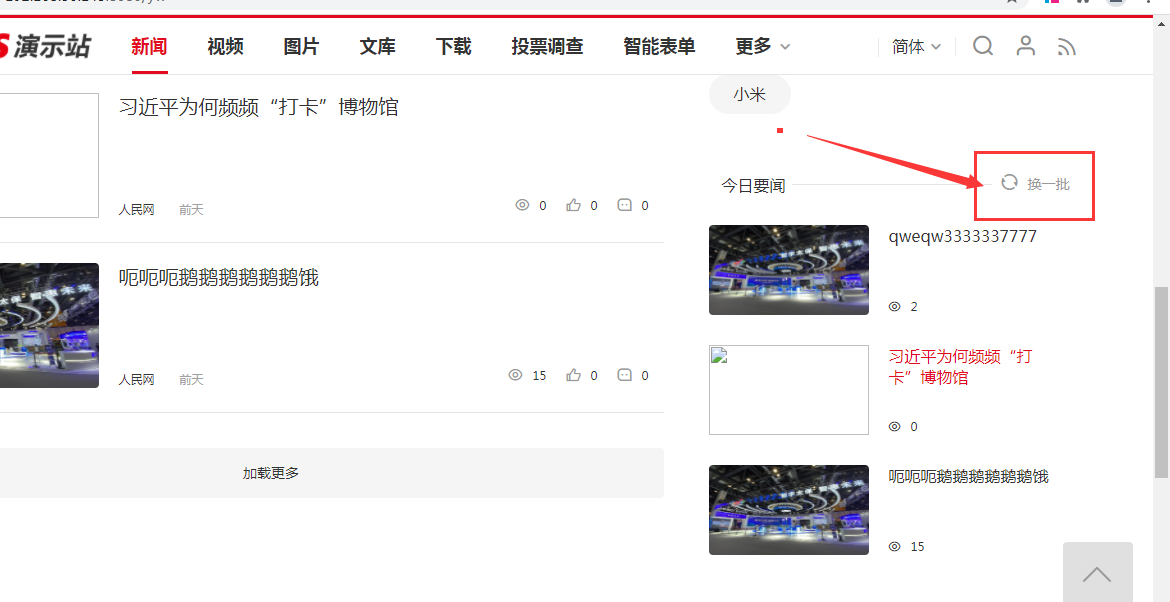Click the page vertical scrollbar thumb

(1161, 382)
